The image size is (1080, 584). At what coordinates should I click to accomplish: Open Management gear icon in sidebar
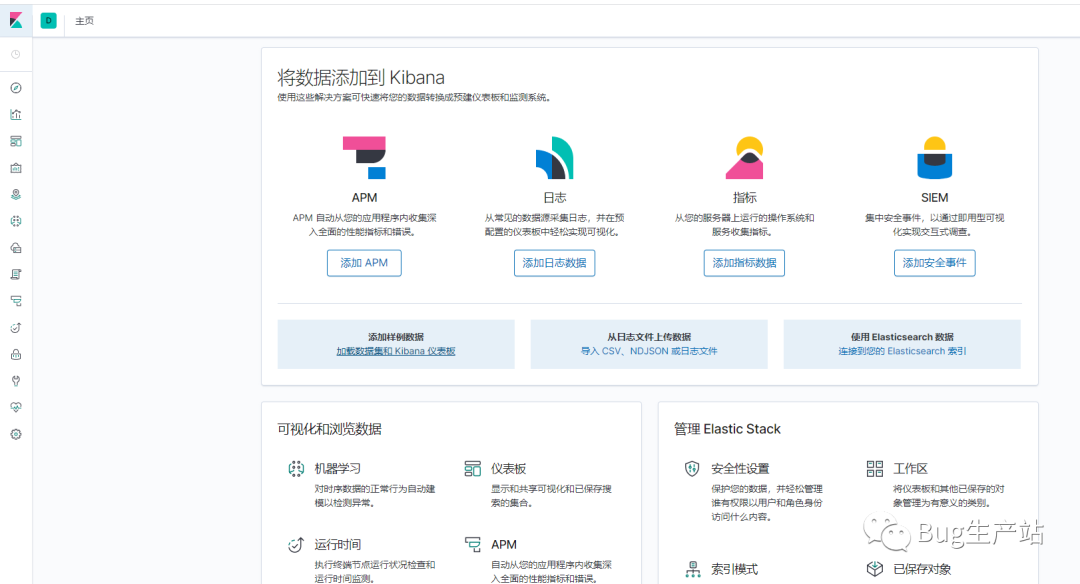point(16,435)
